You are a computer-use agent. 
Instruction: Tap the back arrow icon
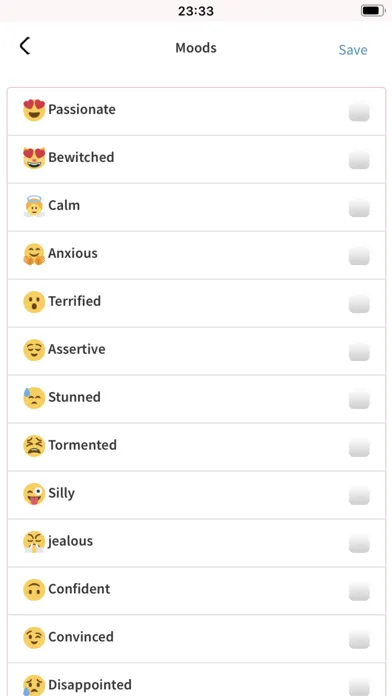coord(25,46)
